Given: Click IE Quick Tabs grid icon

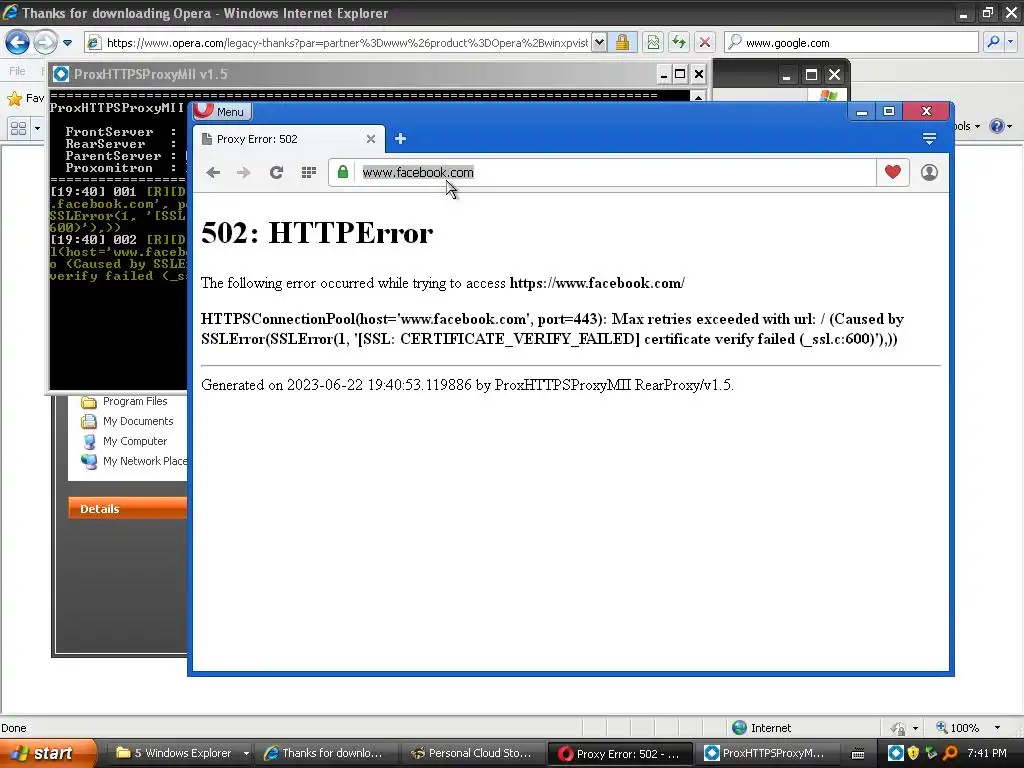Looking at the screenshot, I should (x=19, y=128).
